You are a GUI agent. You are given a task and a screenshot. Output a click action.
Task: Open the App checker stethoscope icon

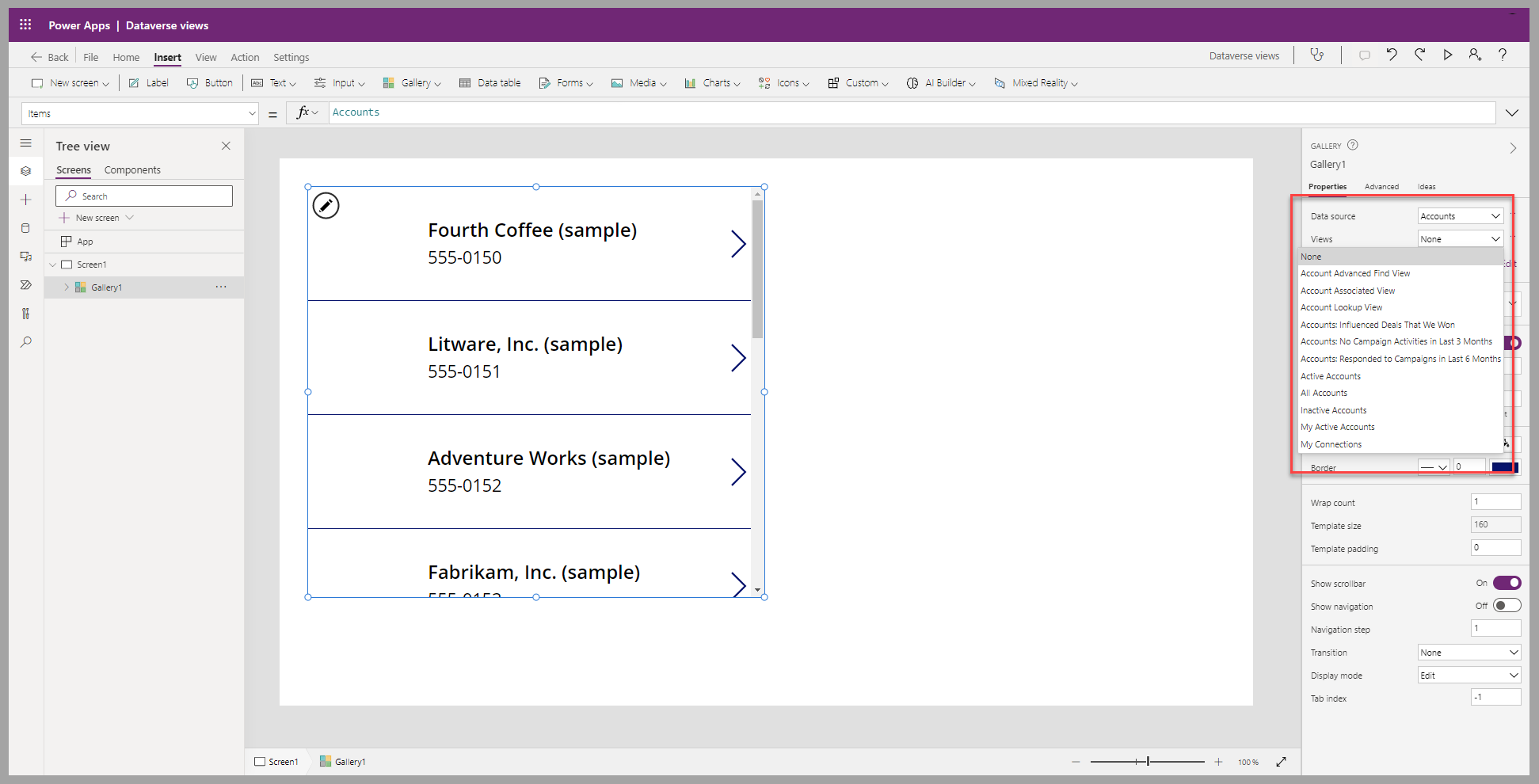tap(1317, 55)
